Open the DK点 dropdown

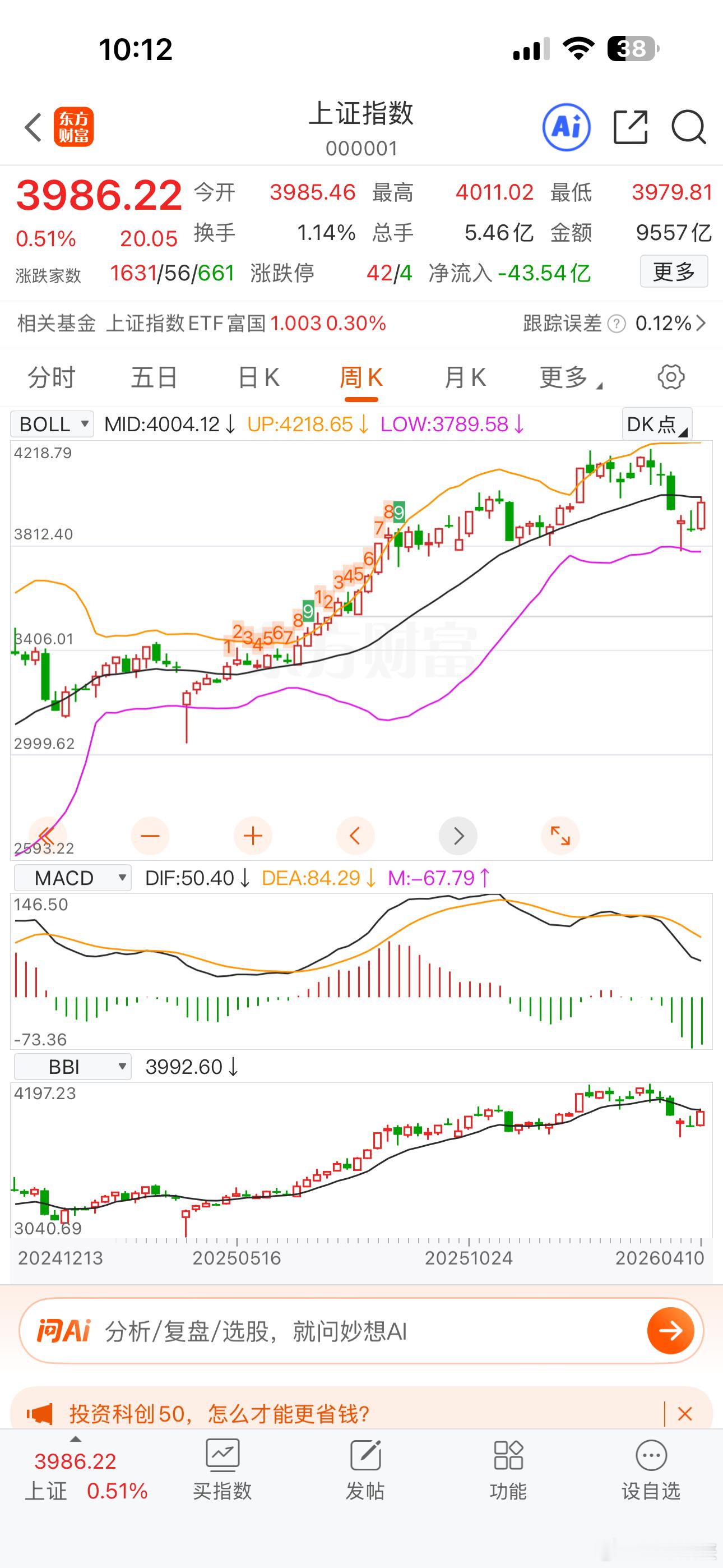(x=657, y=423)
